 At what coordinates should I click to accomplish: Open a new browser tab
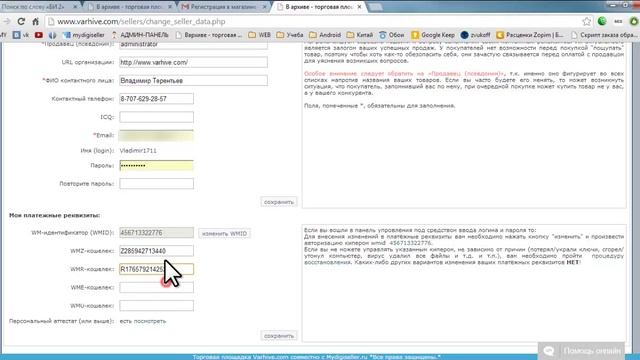[x=376, y=7]
